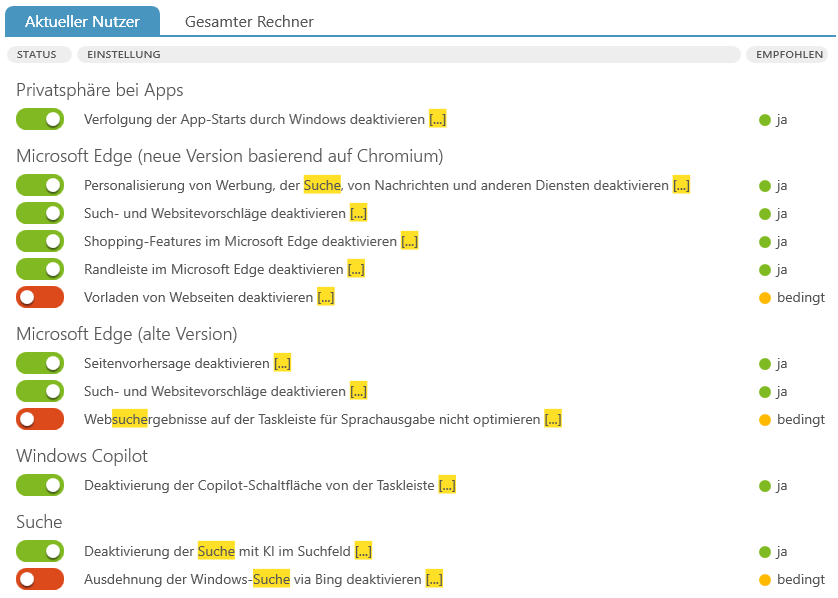
Task: Click Shopping-Features im Microsoft Edge deaktivieren text
Action: coord(240,241)
